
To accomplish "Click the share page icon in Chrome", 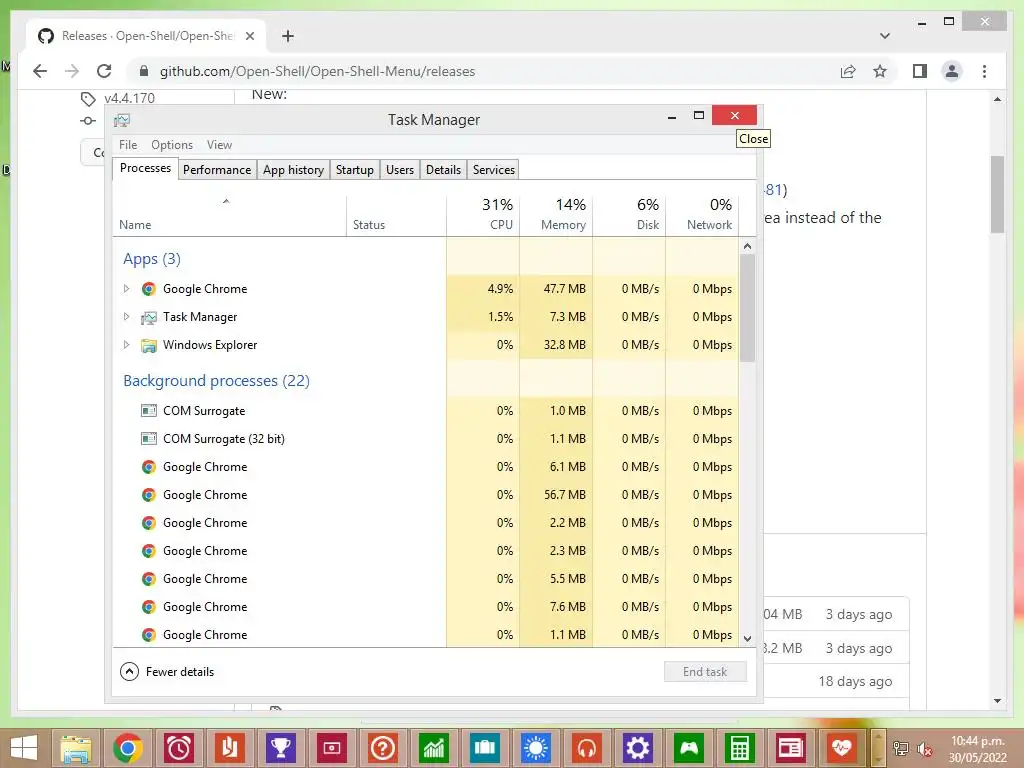I will coord(848,71).
